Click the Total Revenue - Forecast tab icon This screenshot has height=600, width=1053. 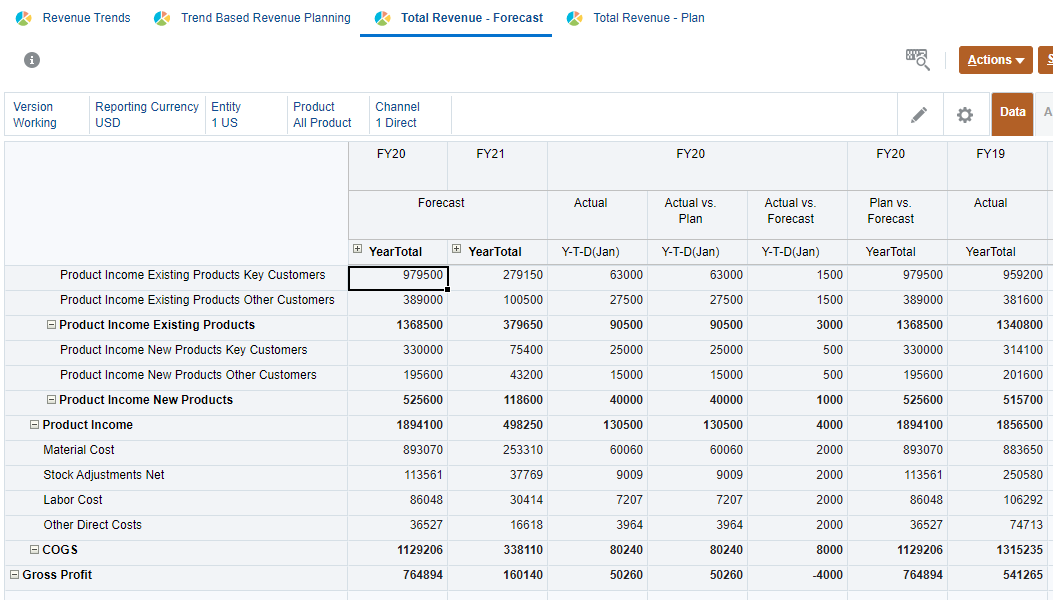382,18
